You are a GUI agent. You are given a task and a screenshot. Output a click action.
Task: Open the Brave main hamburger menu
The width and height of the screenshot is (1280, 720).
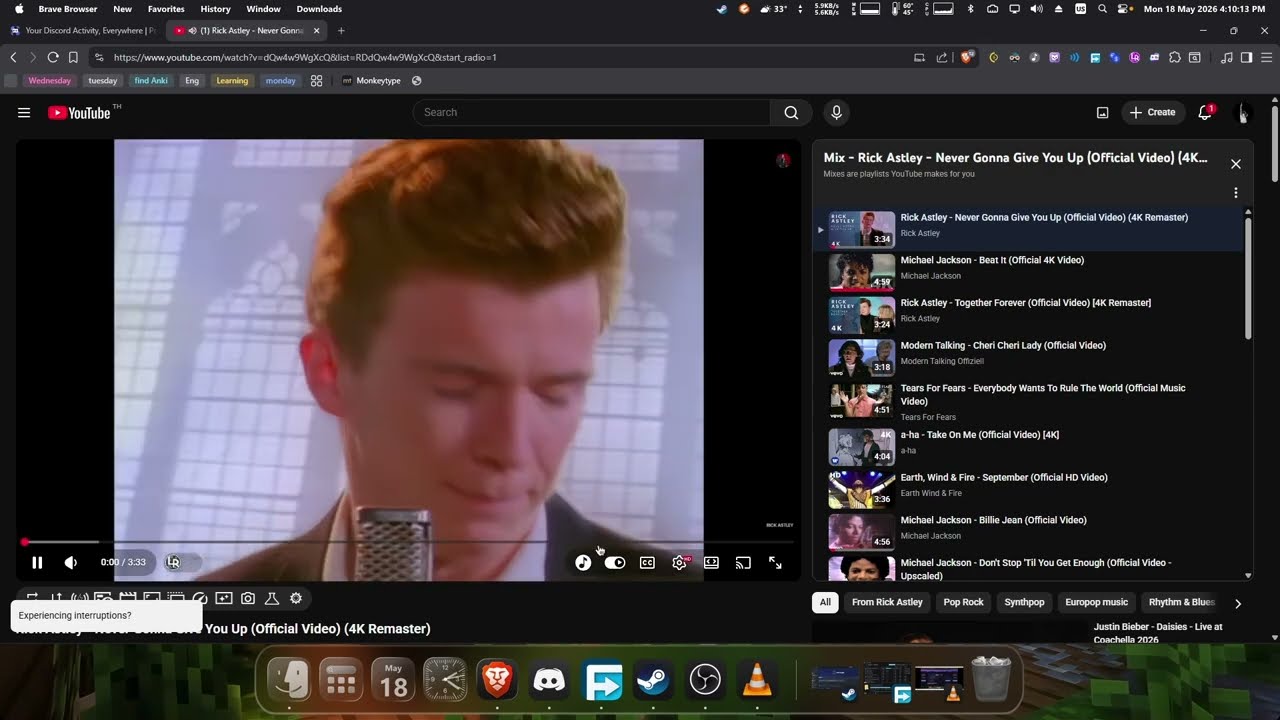pyautogui.click(x=1265, y=57)
